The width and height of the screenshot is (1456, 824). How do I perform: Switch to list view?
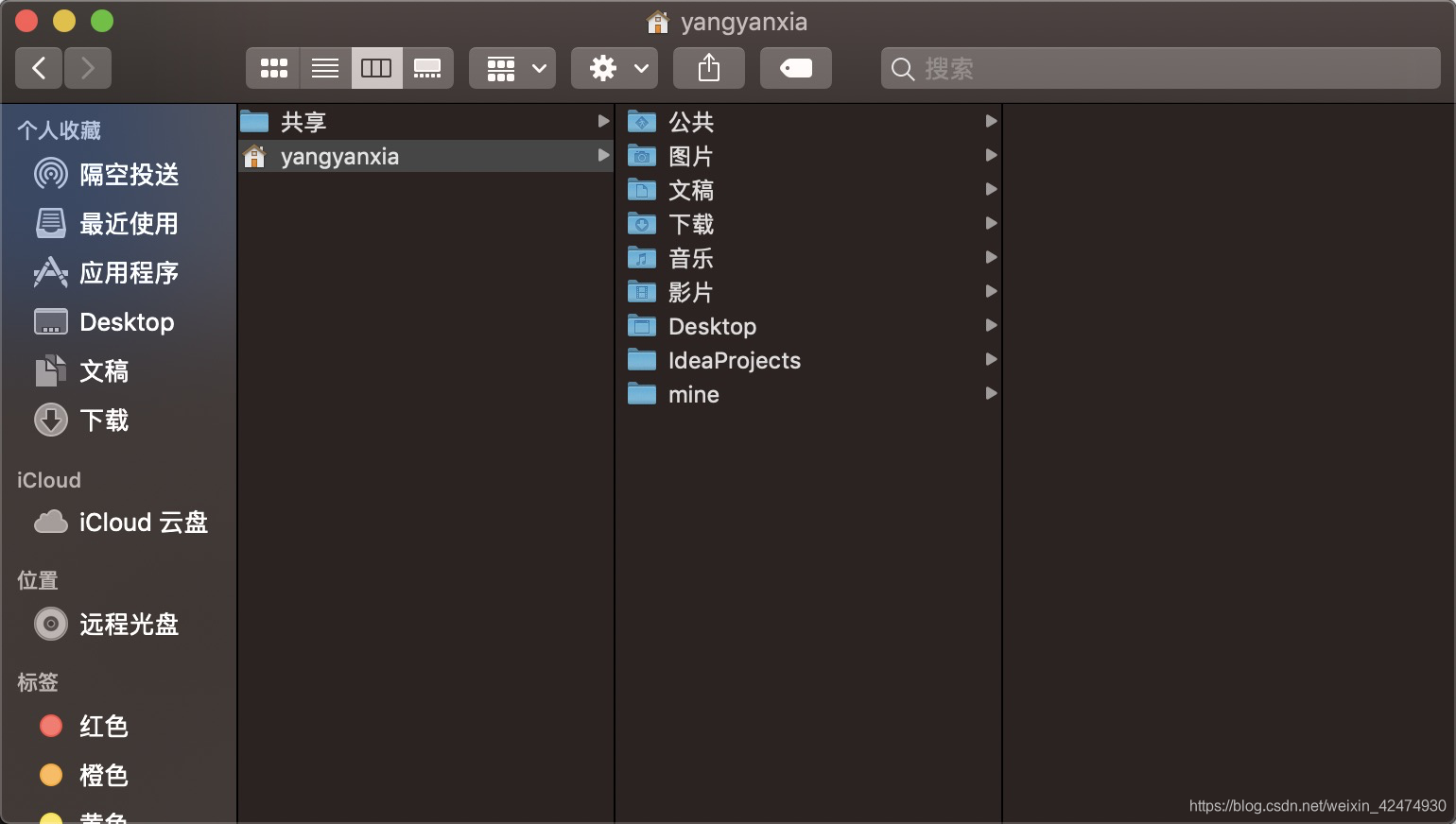point(325,68)
